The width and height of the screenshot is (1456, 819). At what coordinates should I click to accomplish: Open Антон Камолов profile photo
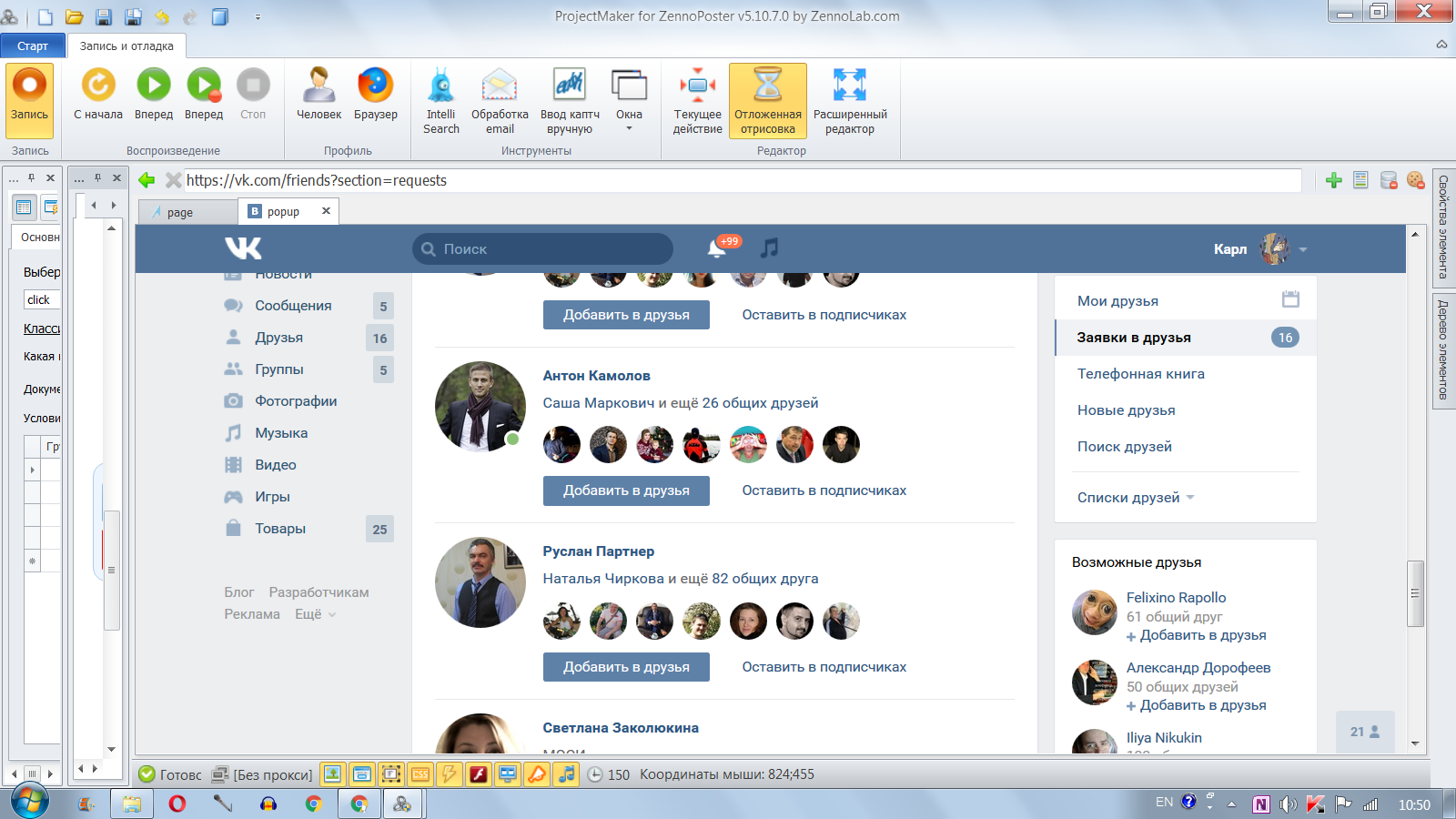pyautogui.click(x=480, y=407)
